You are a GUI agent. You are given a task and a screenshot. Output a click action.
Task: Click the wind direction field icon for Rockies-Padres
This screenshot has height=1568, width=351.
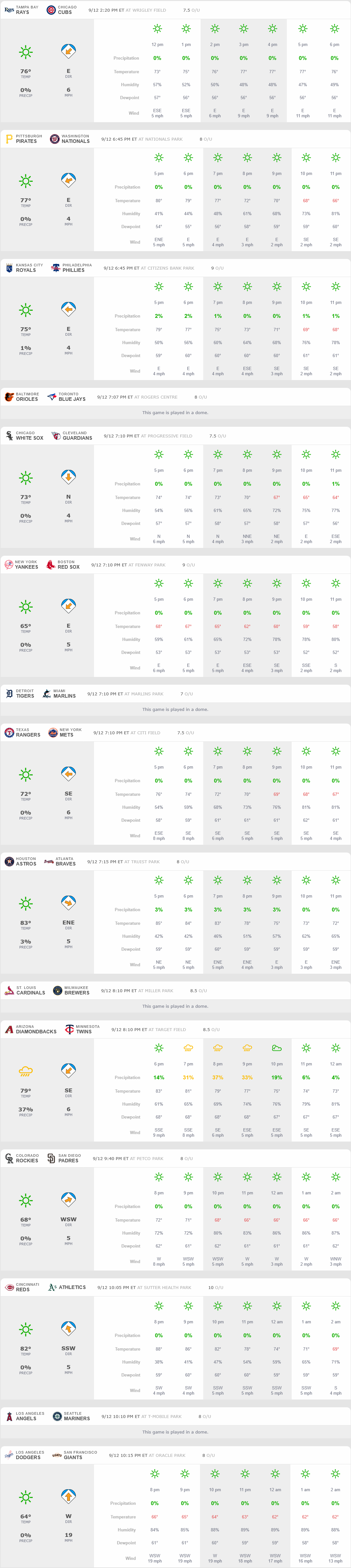click(x=68, y=1200)
